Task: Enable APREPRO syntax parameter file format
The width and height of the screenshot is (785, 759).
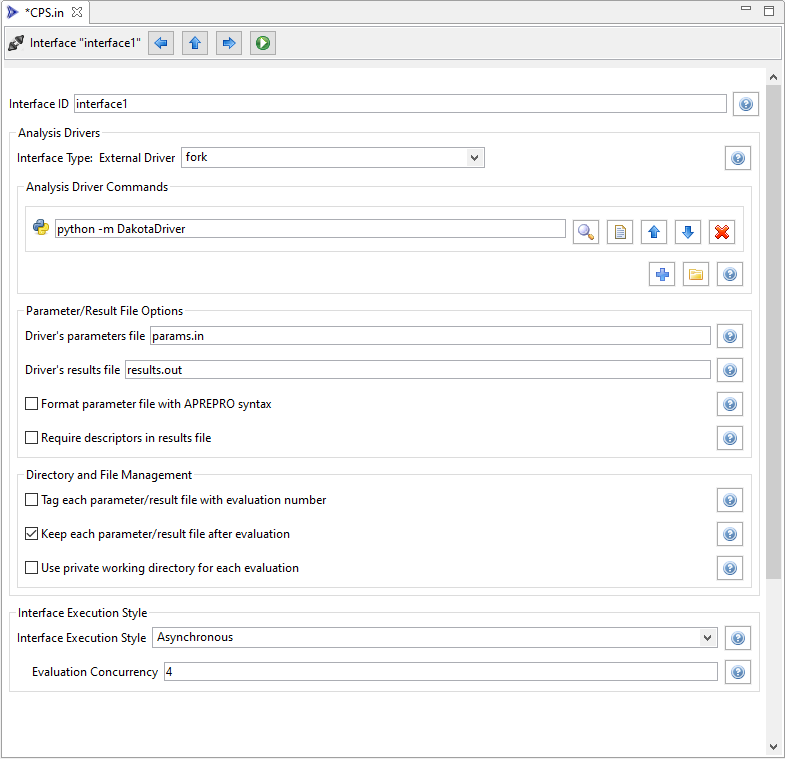Action: pos(32,404)
